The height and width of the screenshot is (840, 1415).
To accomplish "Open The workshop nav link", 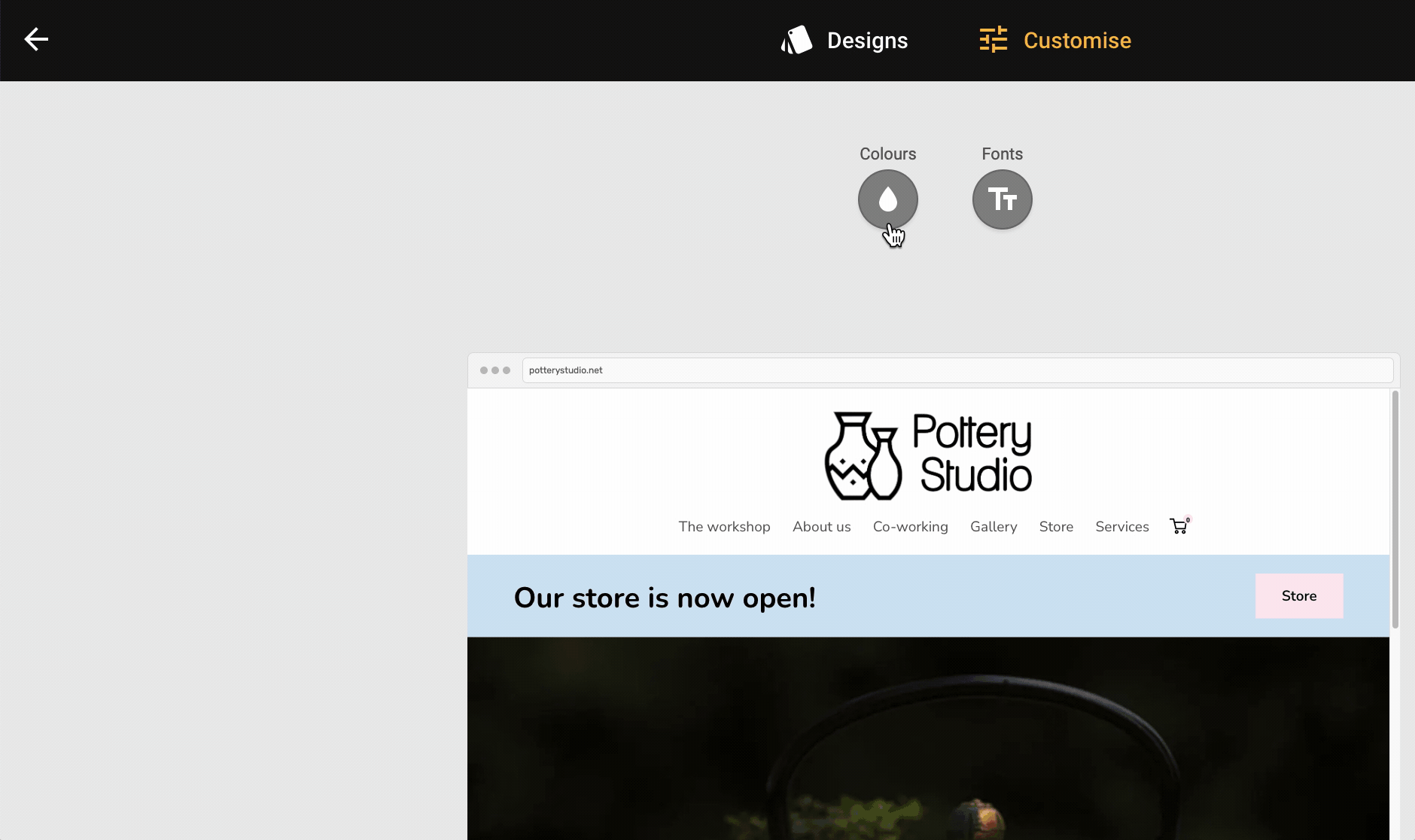I will coord(724,527).
